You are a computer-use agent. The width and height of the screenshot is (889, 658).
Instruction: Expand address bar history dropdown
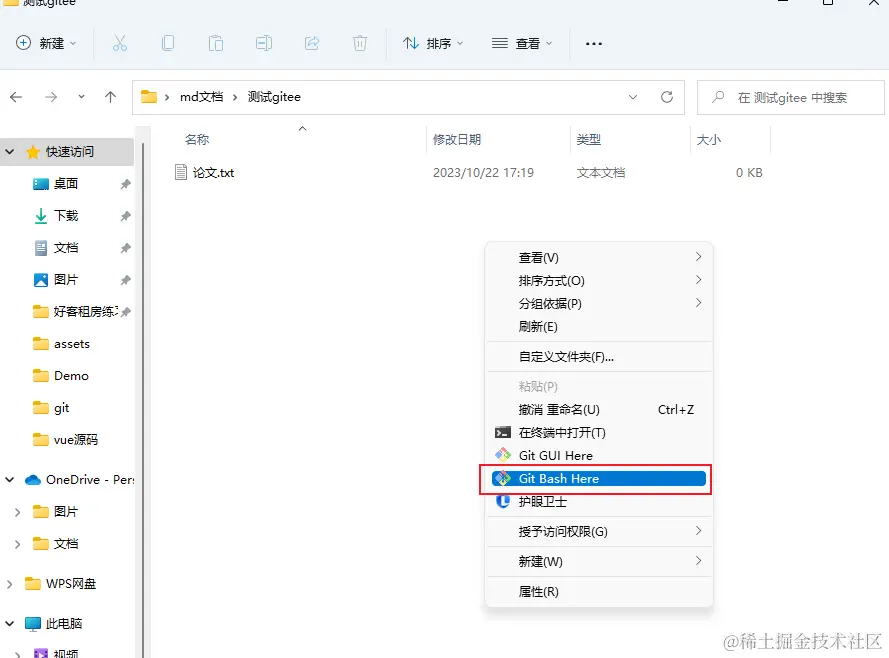(633, 97)
